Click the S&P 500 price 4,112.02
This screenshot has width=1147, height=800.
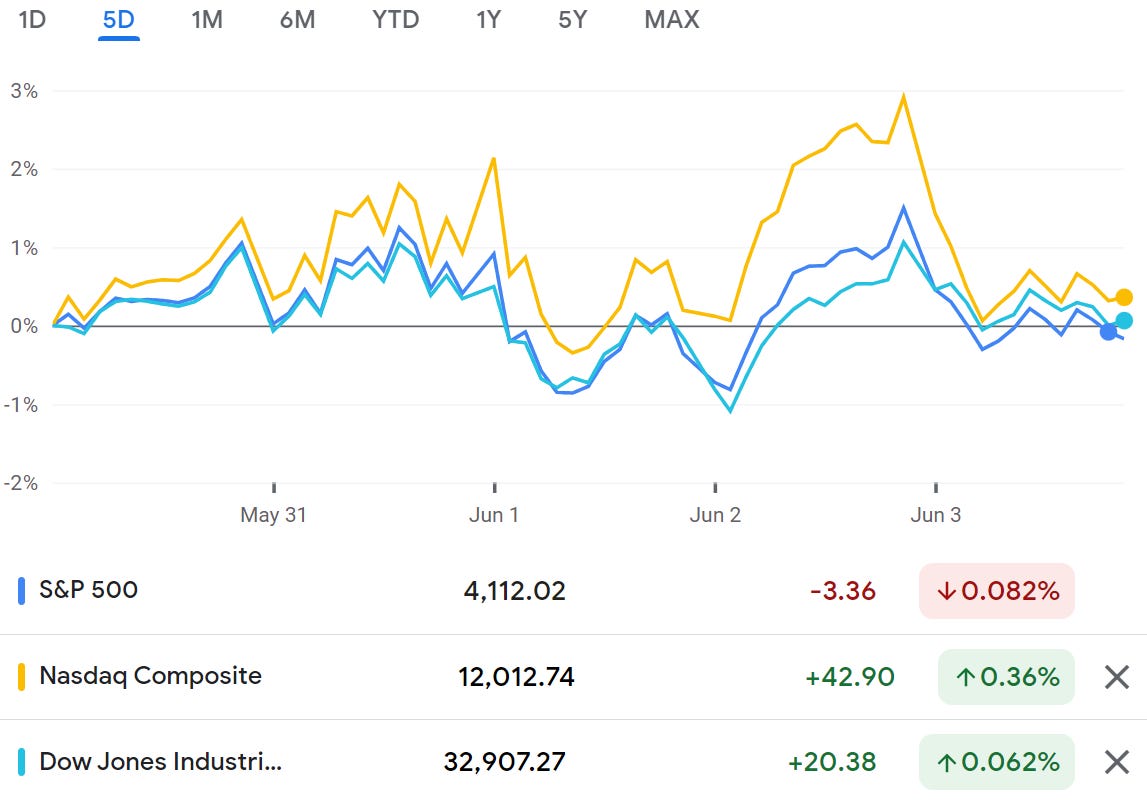pyautogui.click(x=515, y=591)
